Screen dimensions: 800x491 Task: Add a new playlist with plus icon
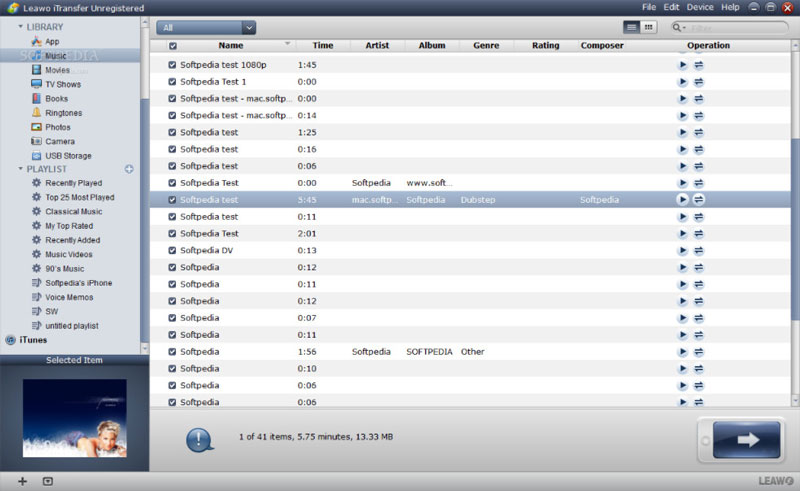click(129, 169)
